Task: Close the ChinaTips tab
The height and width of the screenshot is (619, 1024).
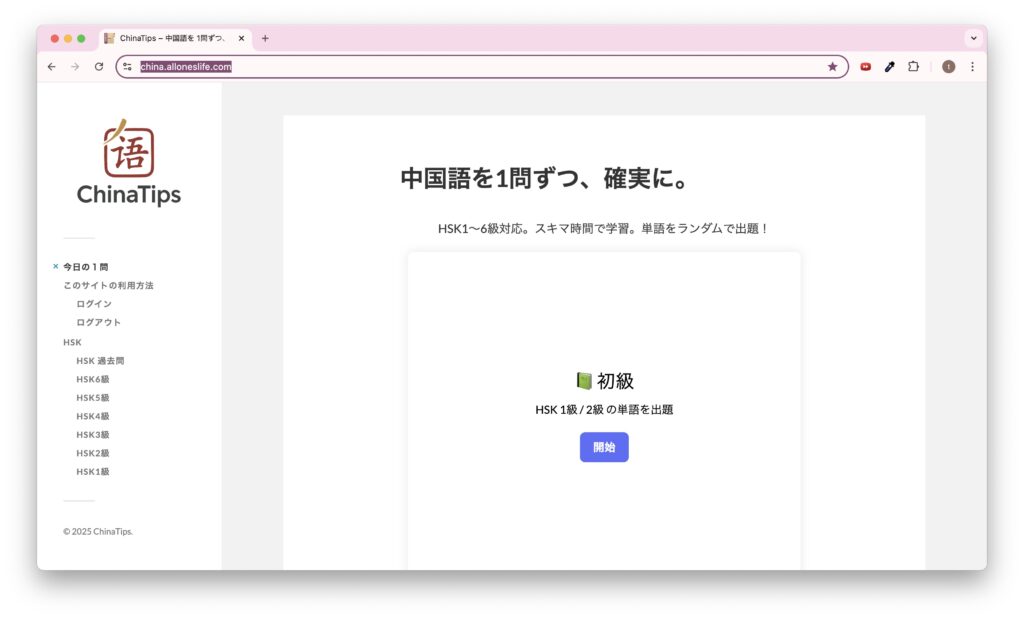Action: (241, 38)
